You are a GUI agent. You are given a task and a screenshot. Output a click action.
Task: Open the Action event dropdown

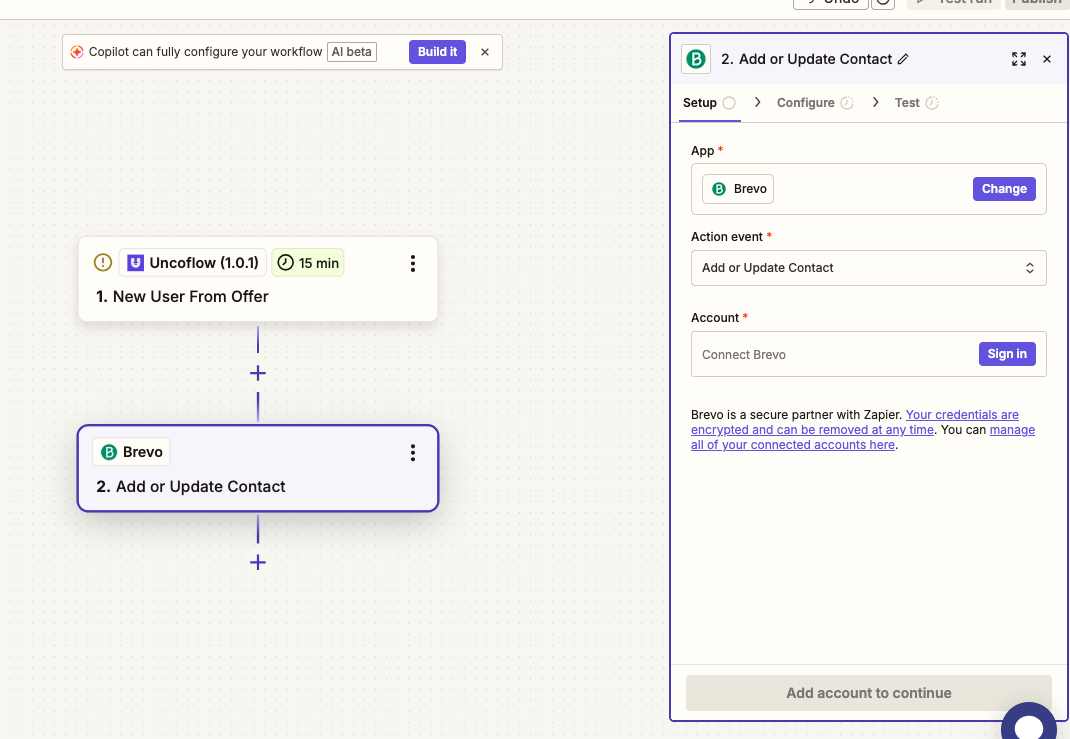tap(869, 268)
